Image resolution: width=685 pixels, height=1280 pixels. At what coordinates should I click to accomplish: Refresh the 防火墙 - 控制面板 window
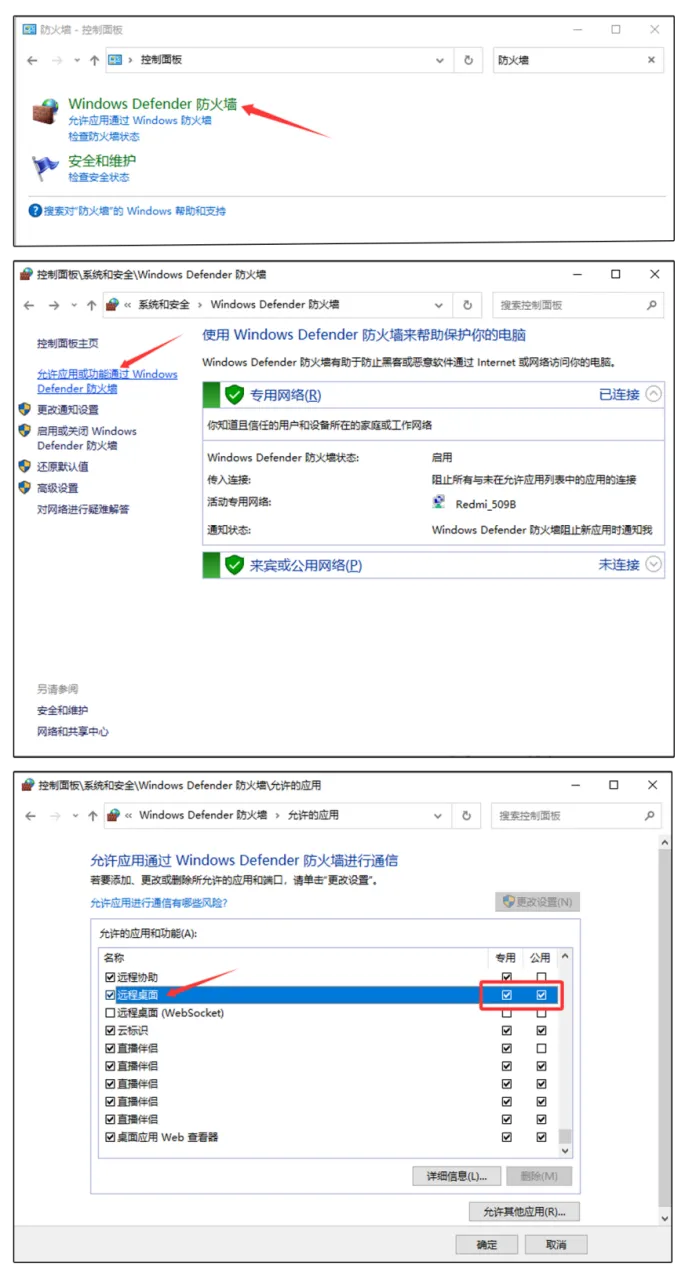(468, 60)
